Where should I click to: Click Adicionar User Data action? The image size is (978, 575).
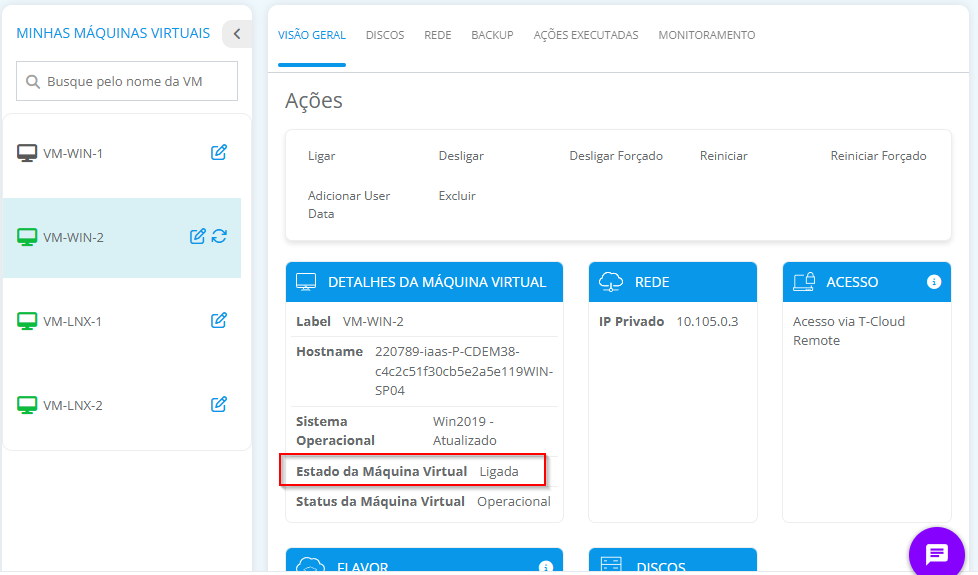coord(349,205)
